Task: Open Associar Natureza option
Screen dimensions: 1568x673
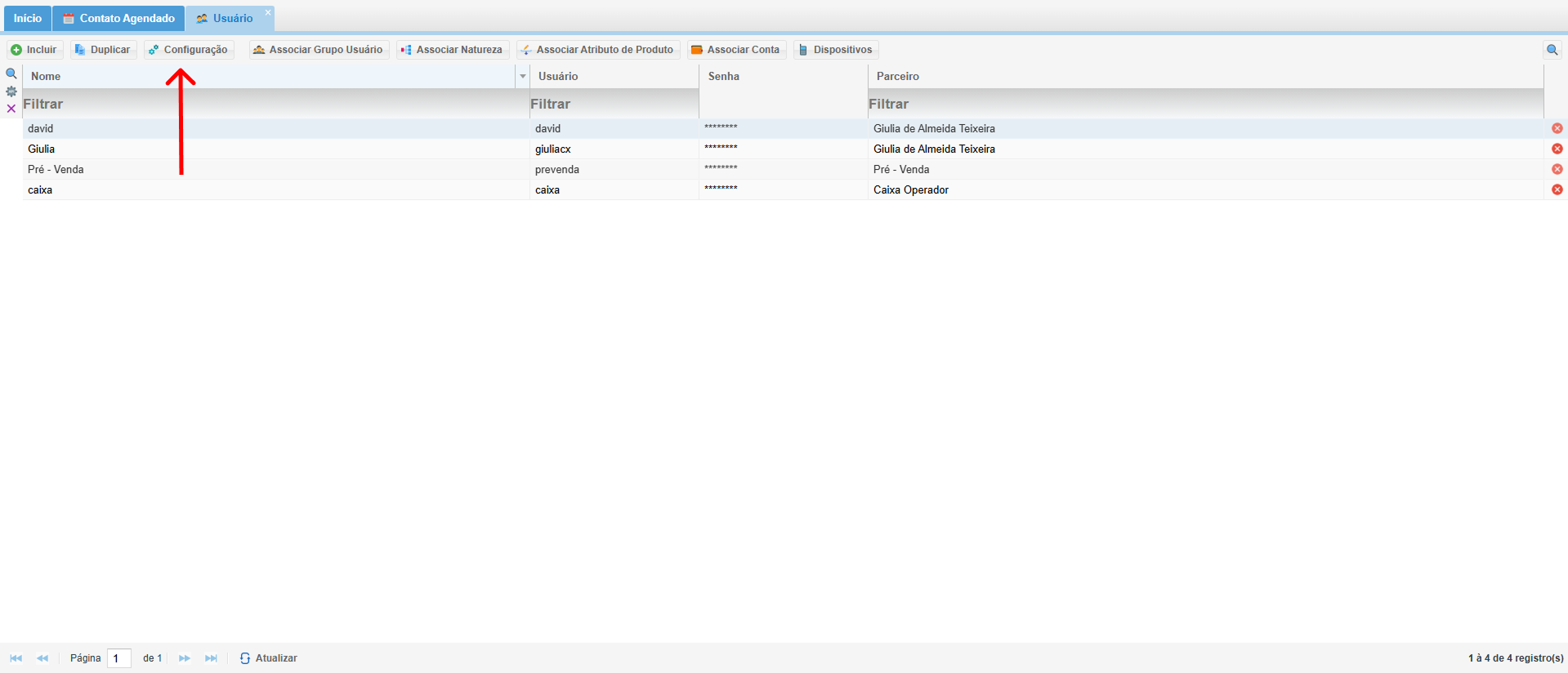Action: click(x=453, y=50)
